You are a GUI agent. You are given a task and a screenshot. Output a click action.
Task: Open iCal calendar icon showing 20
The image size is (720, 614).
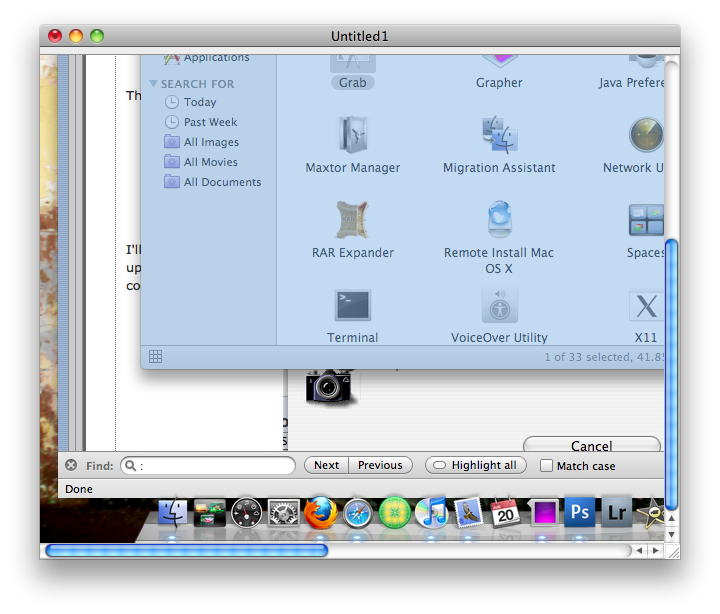point(505,513)
